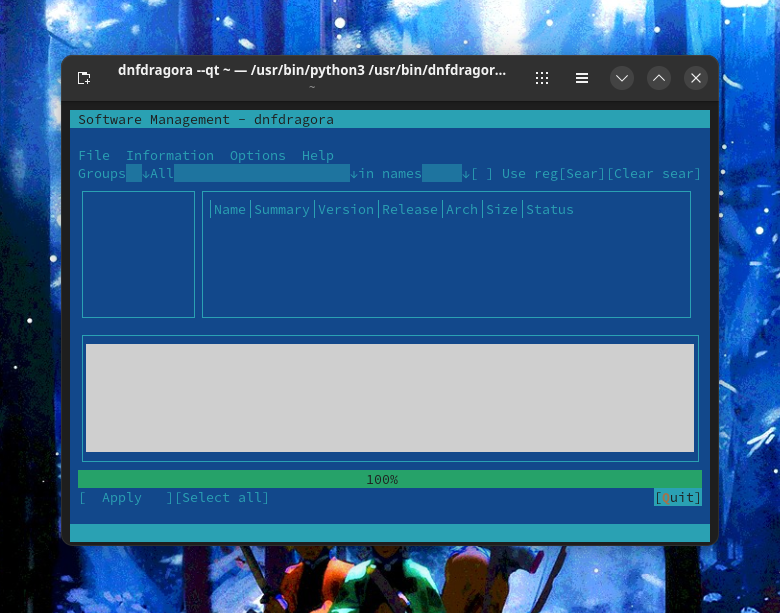Screen dimensions: 780x613
Task: Click the [Sear] search button
Action: click(582, 174)
